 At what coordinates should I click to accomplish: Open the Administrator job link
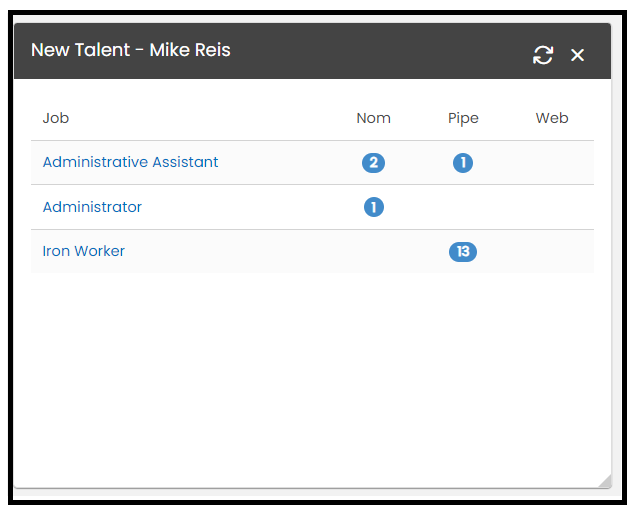(x=92, y=207)
